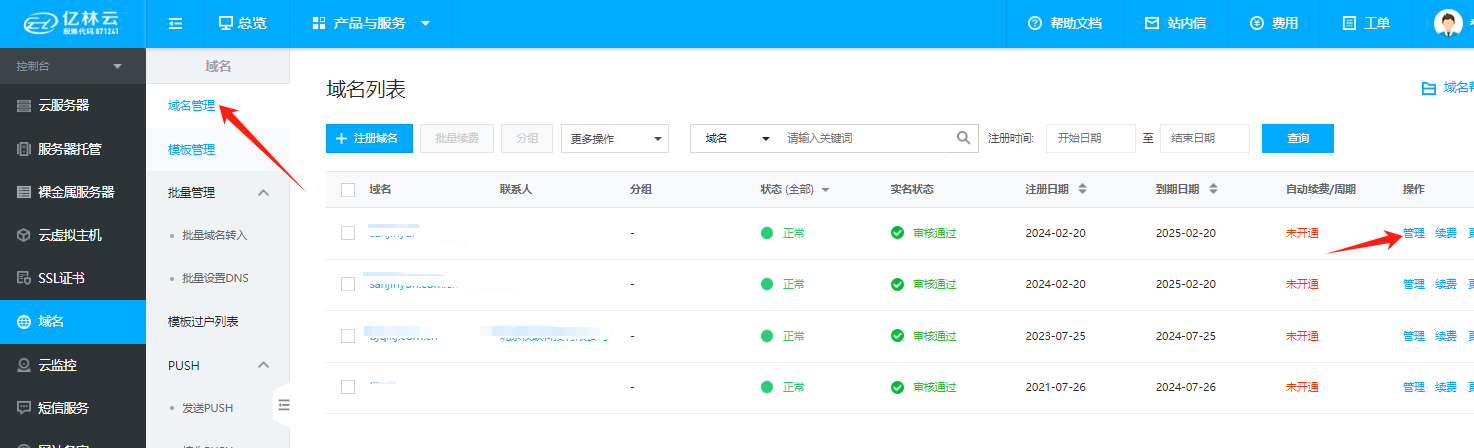Click the 开始日期 date field
The height and width of the screenshot is (448, 1474).
[x=1090, y=138]
